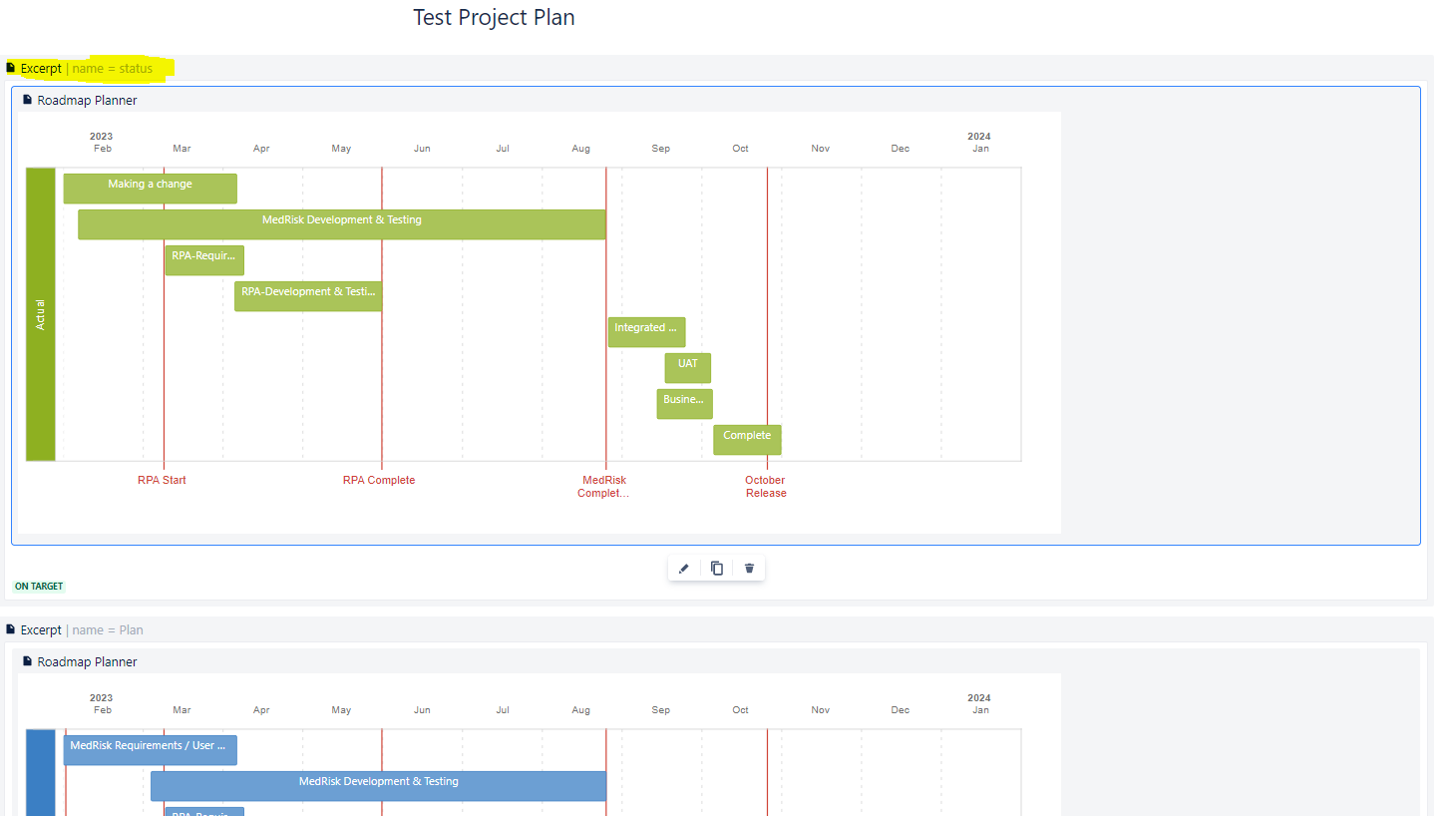Select the MedRisk Complete milestone label

tap(603, 487)
